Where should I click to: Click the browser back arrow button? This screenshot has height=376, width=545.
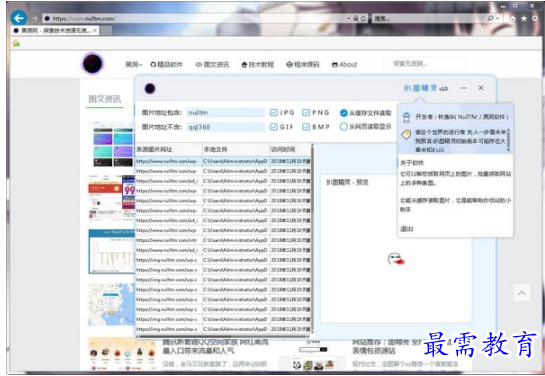(18, 18)
